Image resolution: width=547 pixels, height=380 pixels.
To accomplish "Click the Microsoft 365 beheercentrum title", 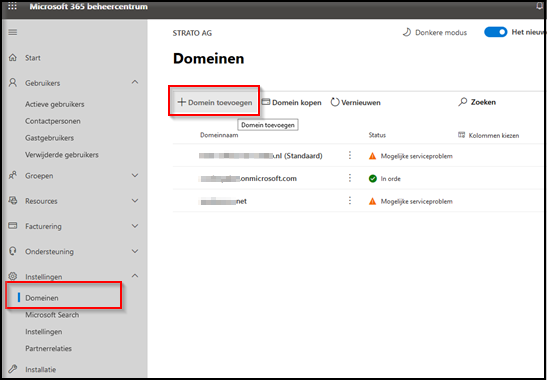I will point(88,7).
